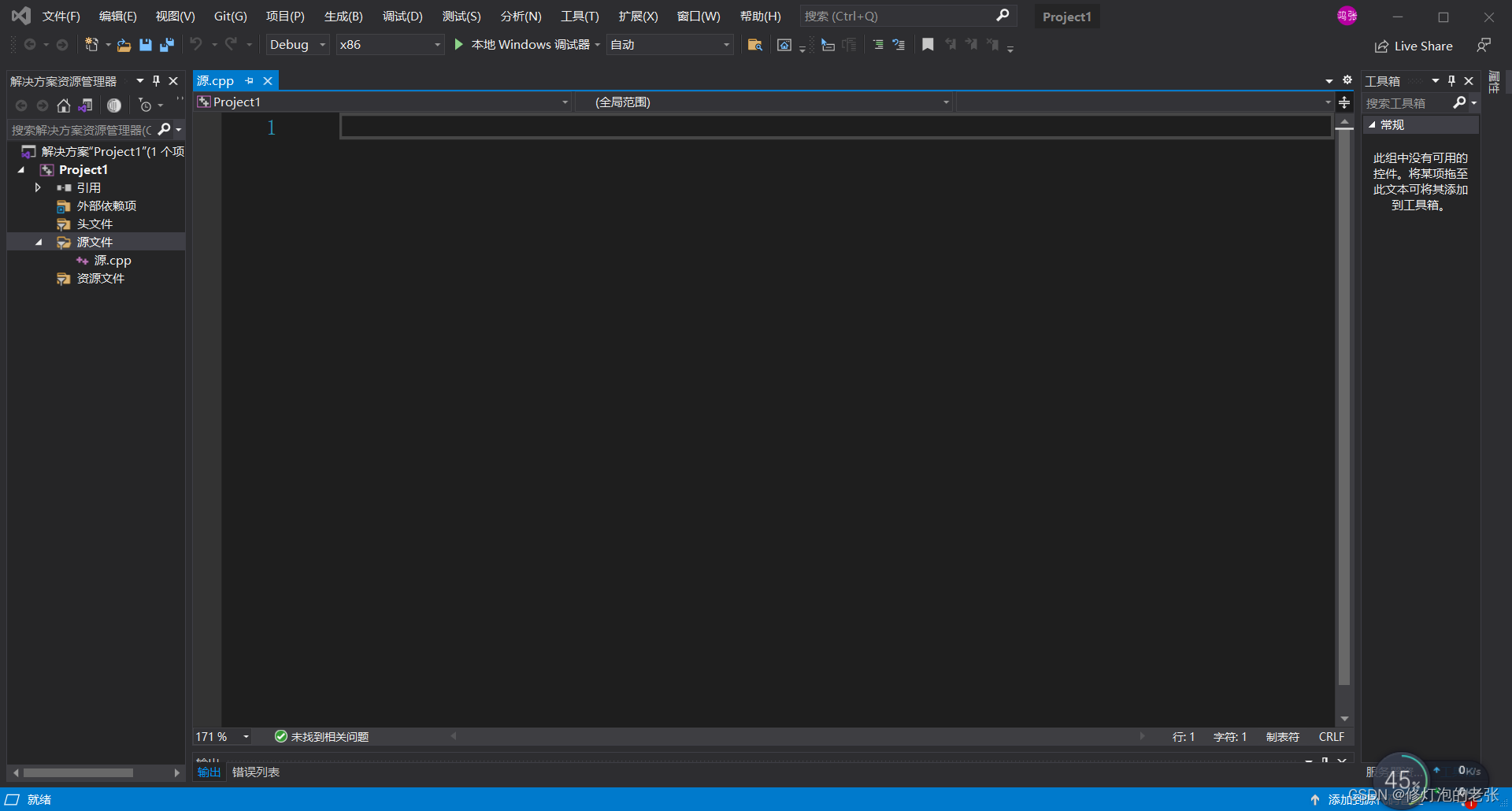Click the Find in Files folder icon

tap(754, 45)
